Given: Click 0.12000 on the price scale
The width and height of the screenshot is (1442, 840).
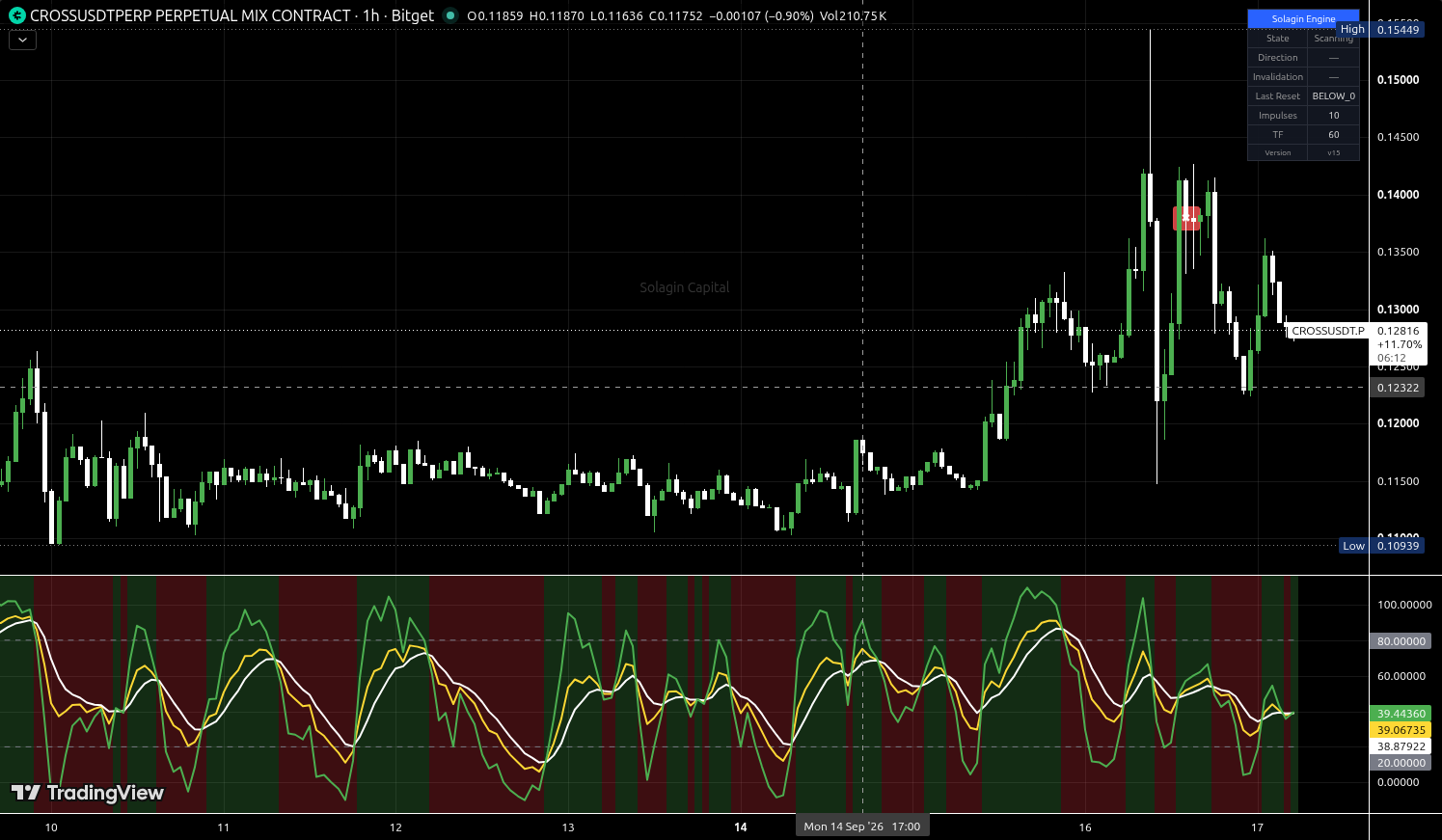Looking at the screenshot, I should [1398, 423].
